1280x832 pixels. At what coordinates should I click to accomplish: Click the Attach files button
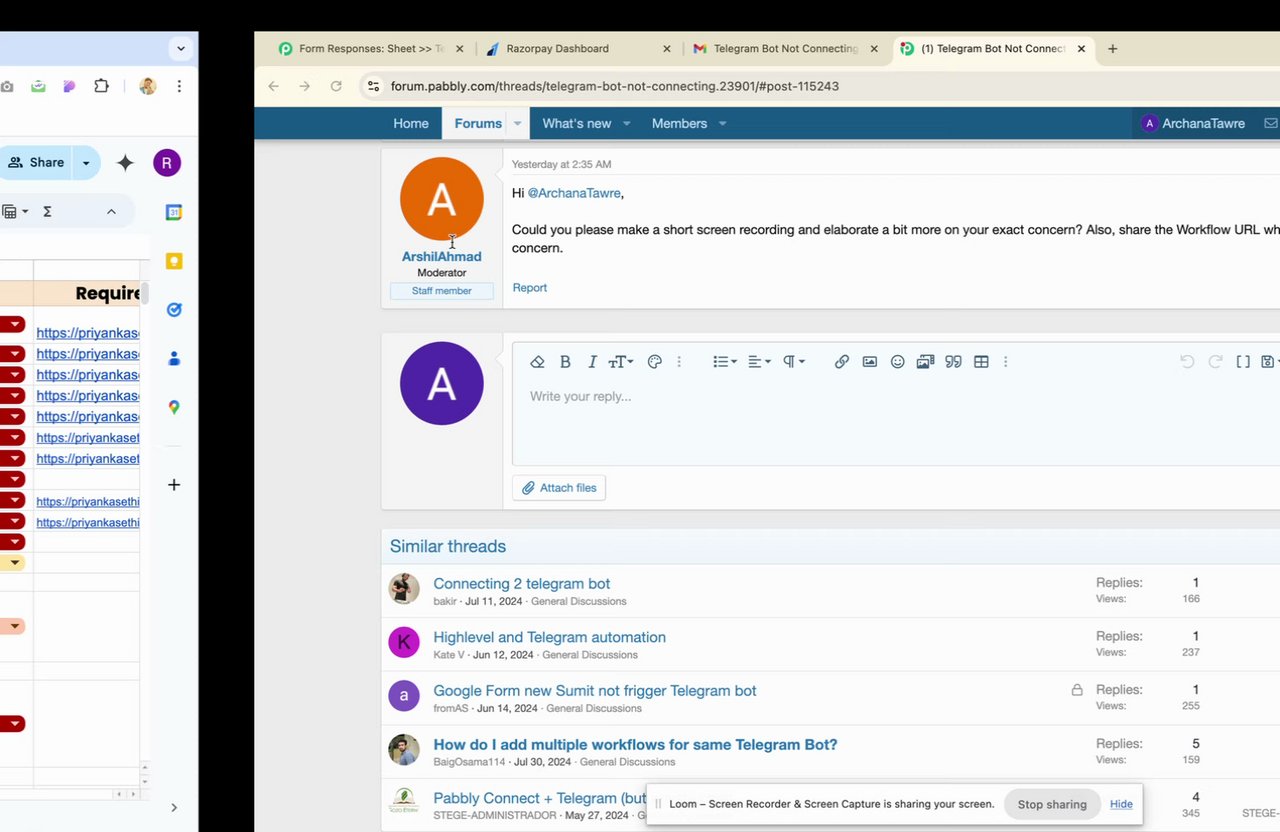click(559, 488)
